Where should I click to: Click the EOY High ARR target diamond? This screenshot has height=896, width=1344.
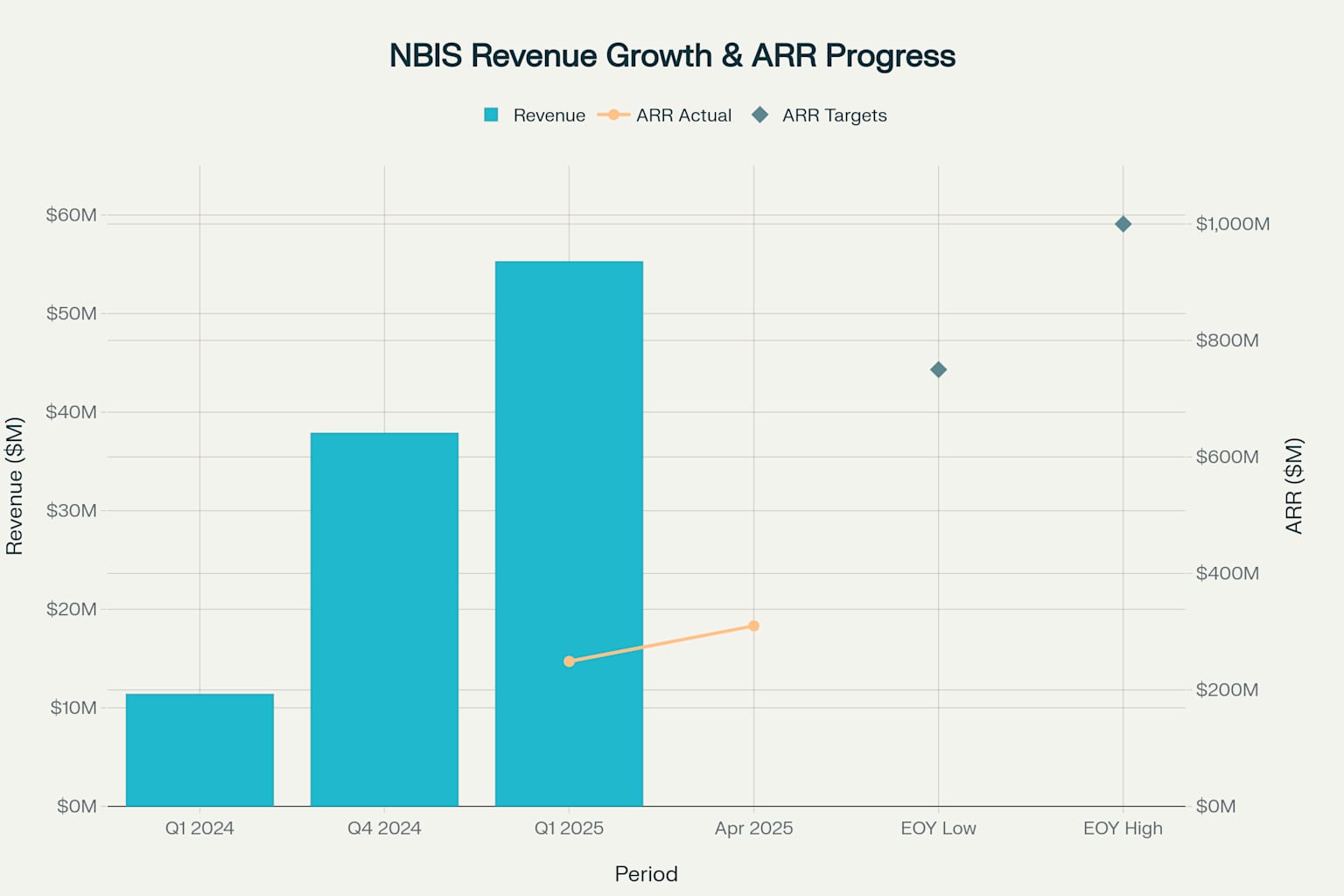point(1123,224)
